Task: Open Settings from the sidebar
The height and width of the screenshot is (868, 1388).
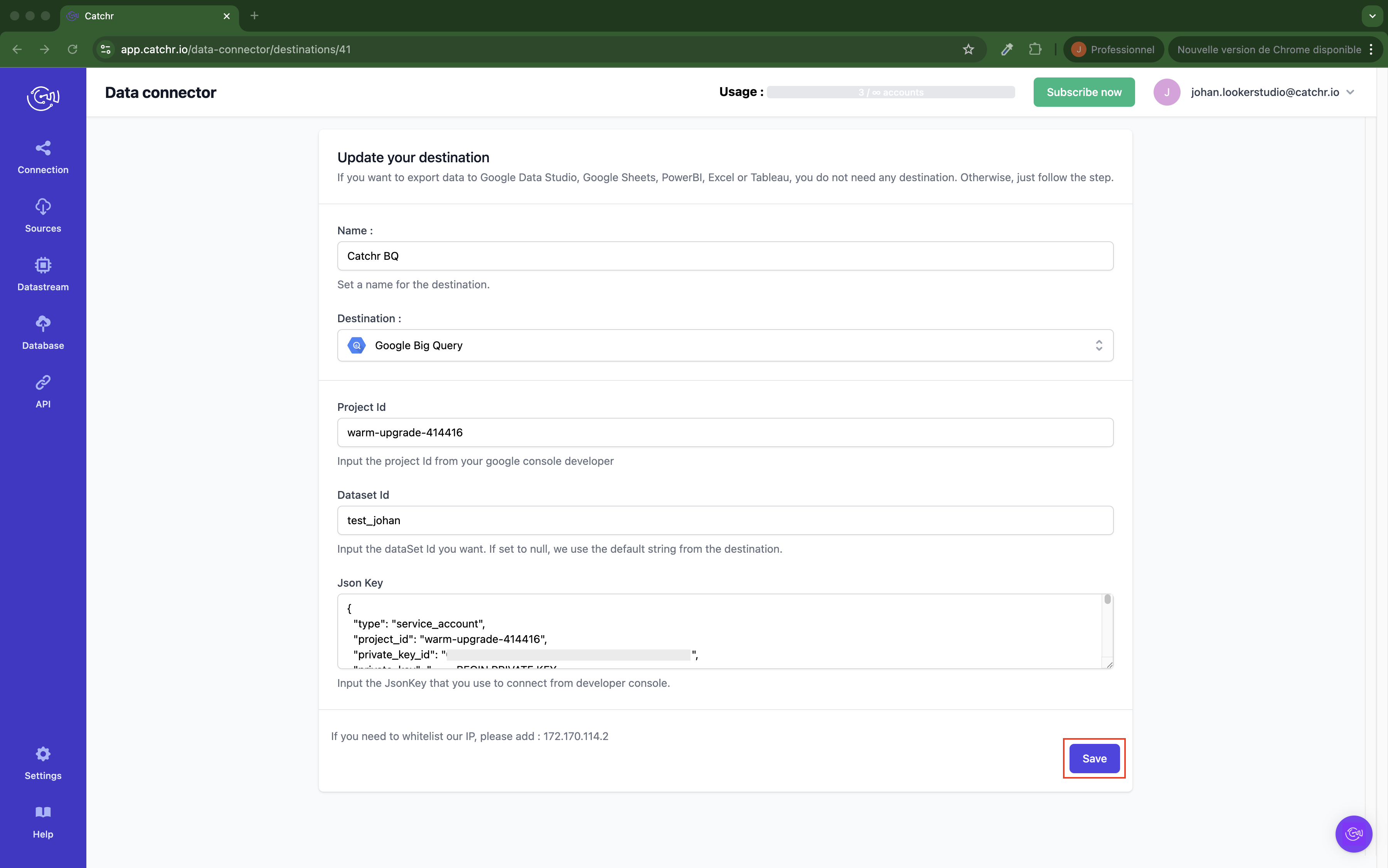Action: [x=43, y=763]
